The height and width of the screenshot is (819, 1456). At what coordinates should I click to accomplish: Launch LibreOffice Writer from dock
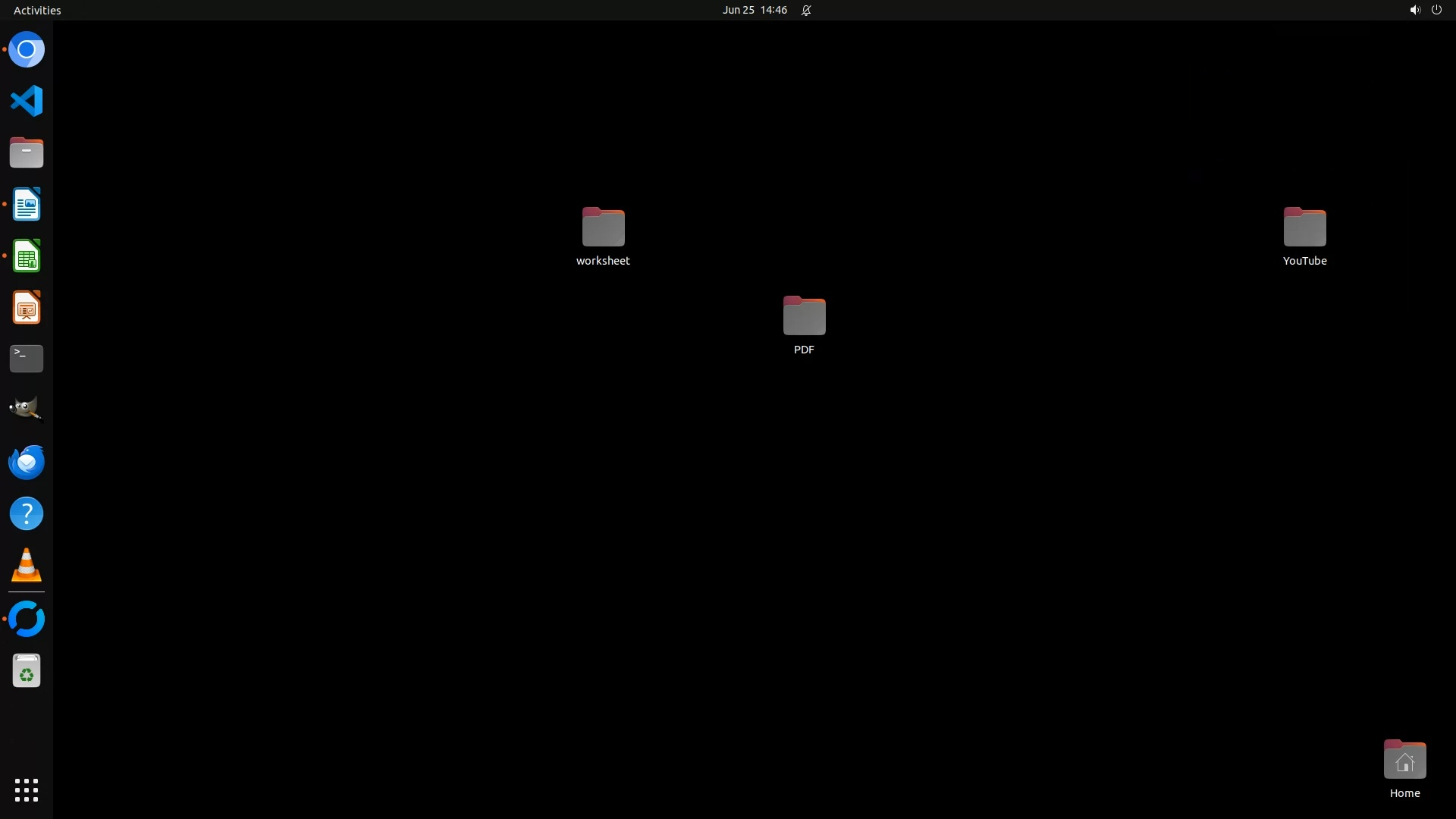click(x=27, y=205)
